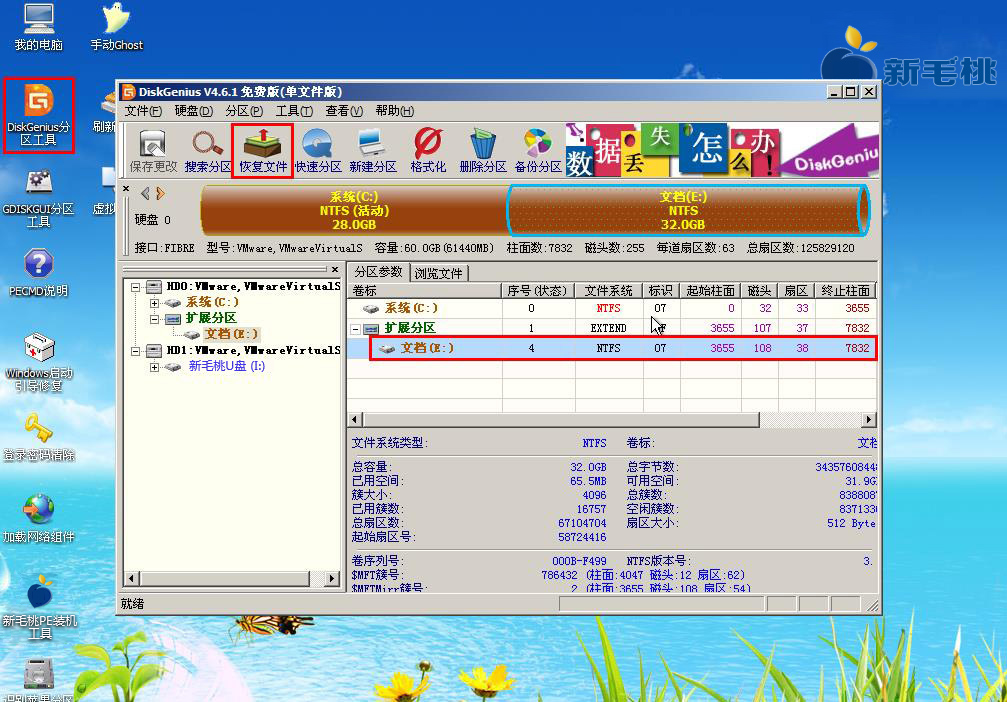Expand 系统(C:) tree node
The width and height of the screenshot is (1007, 702).
pyautogui.click(x=154, y=303)
